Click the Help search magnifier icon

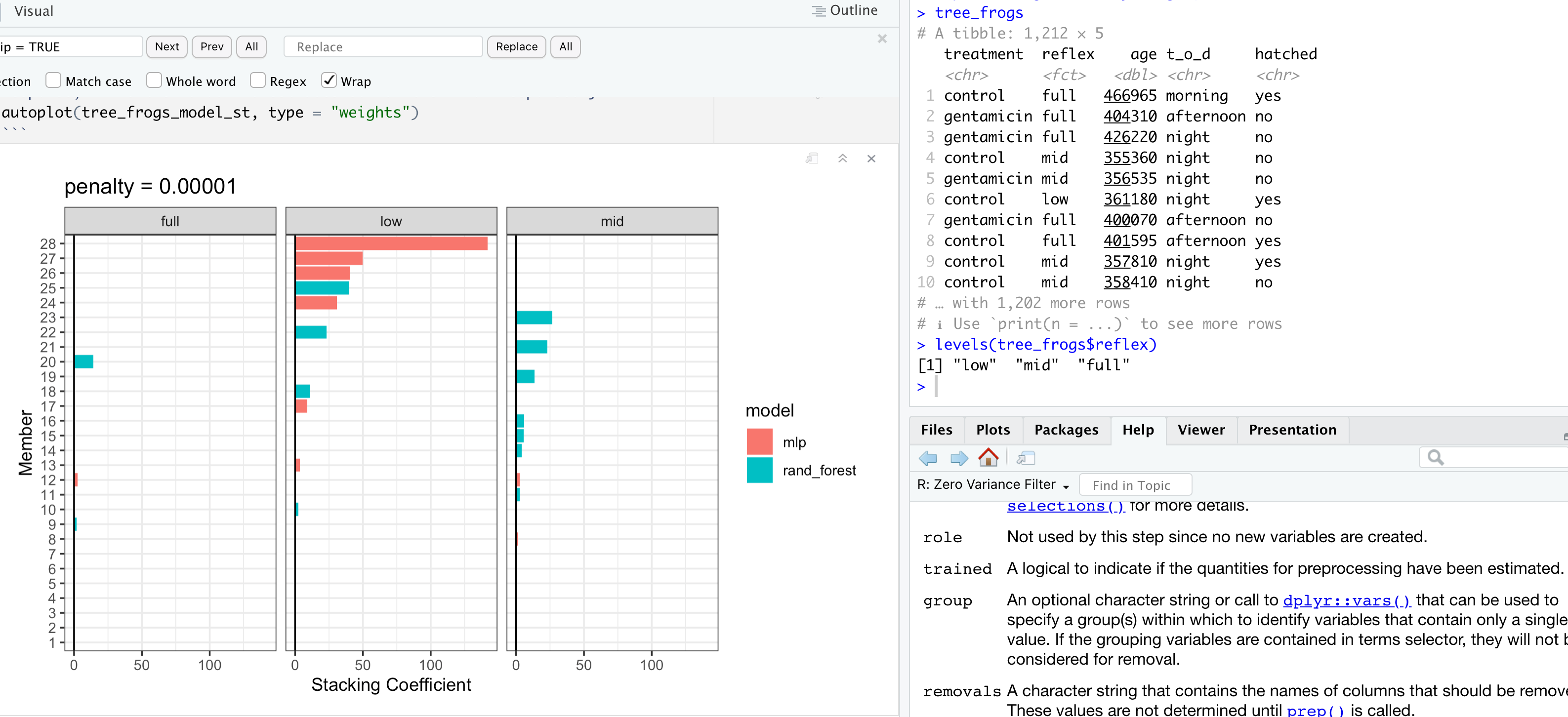click(1435, 457)
